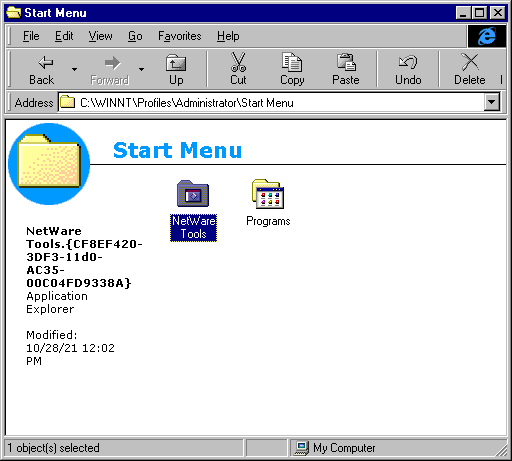Screen dimensions: 512x461
Task: Click the Programs label text
Action: click(x=268, y=221)
